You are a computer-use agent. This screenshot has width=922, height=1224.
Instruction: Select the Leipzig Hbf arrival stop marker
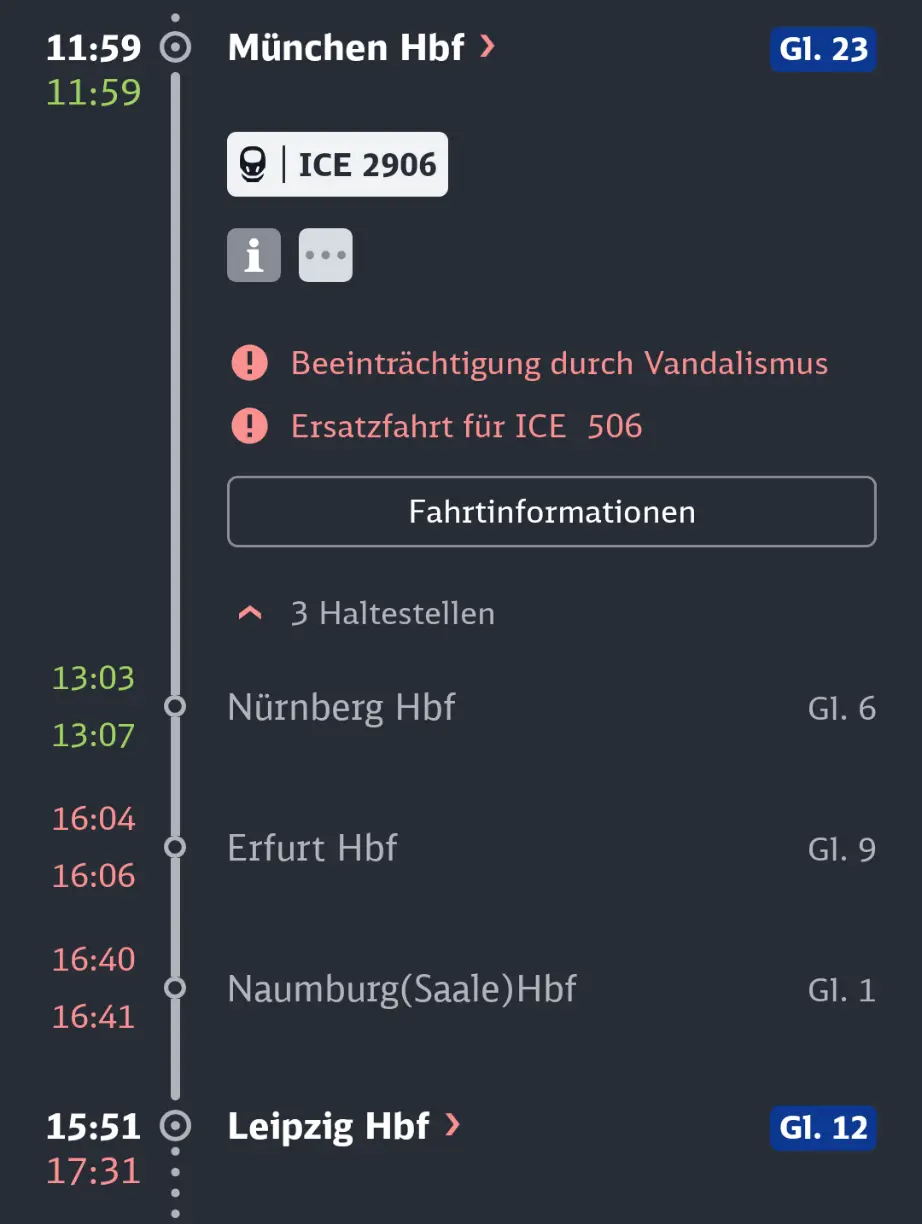tap(176, 1126)
